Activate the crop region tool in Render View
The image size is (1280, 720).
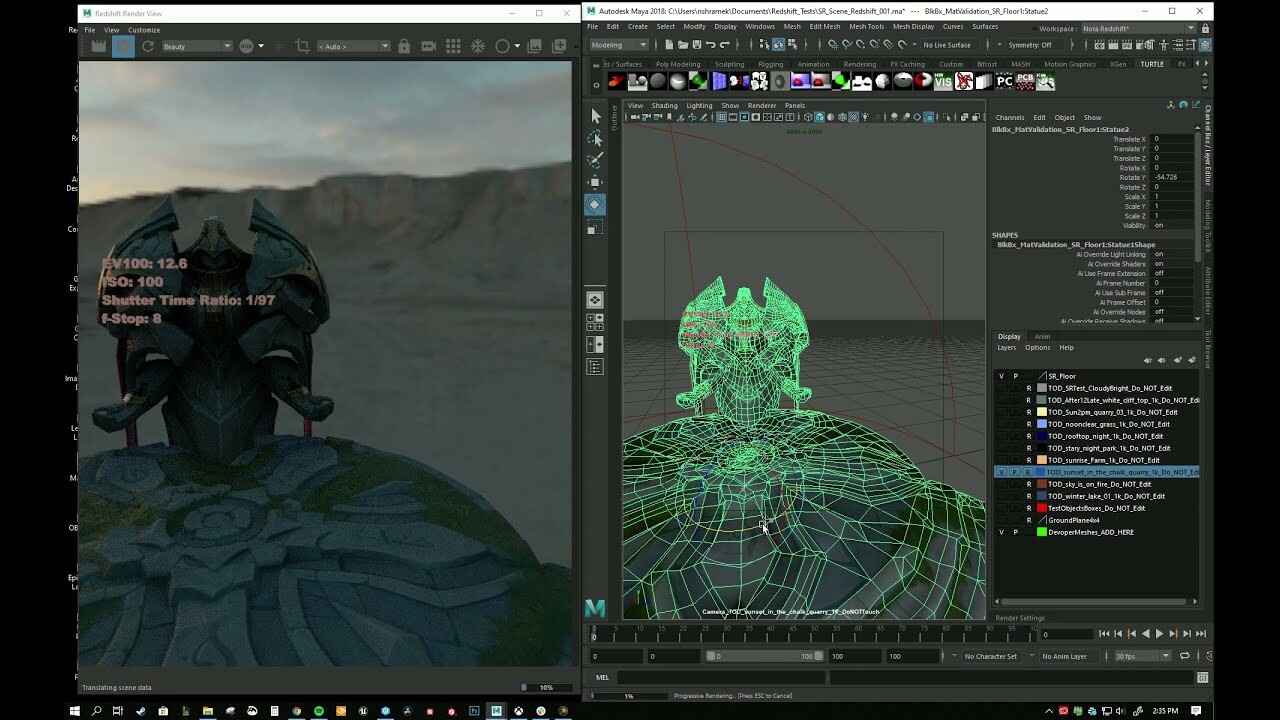(304, 45)
